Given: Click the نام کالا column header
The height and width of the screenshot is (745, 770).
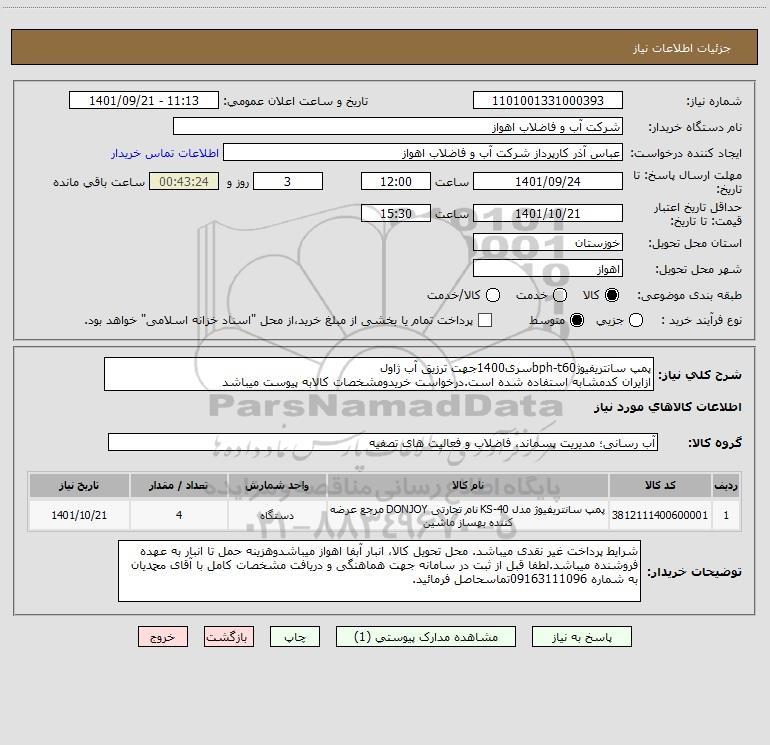Looking at the screenshot, I should click(x=468, y=485).
